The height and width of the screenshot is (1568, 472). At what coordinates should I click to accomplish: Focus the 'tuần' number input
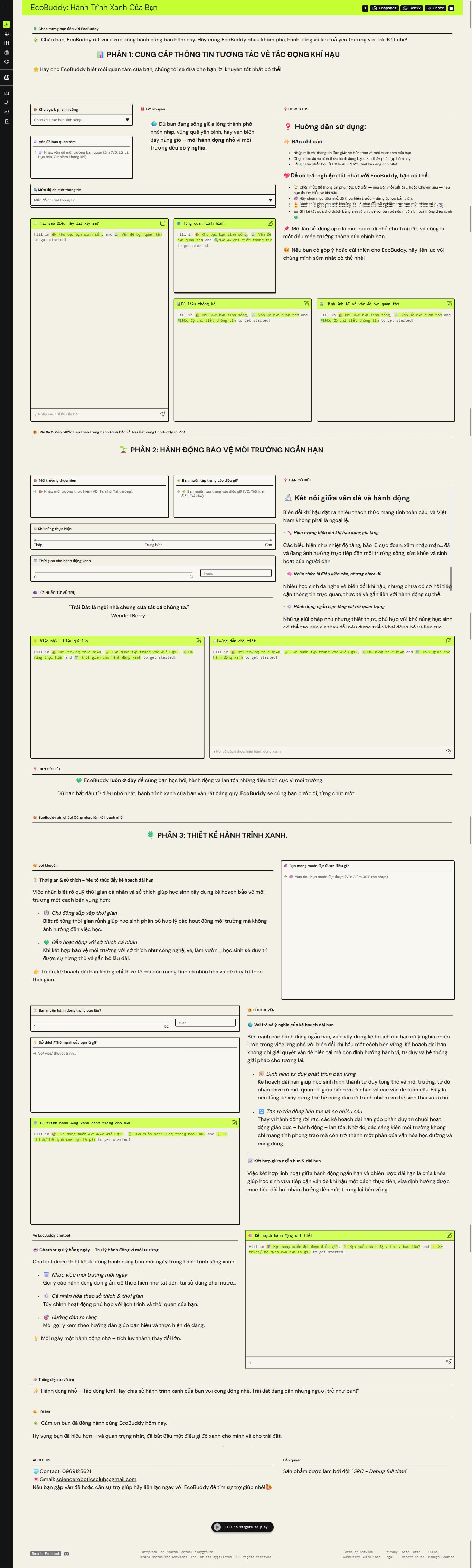point(206,1023)
